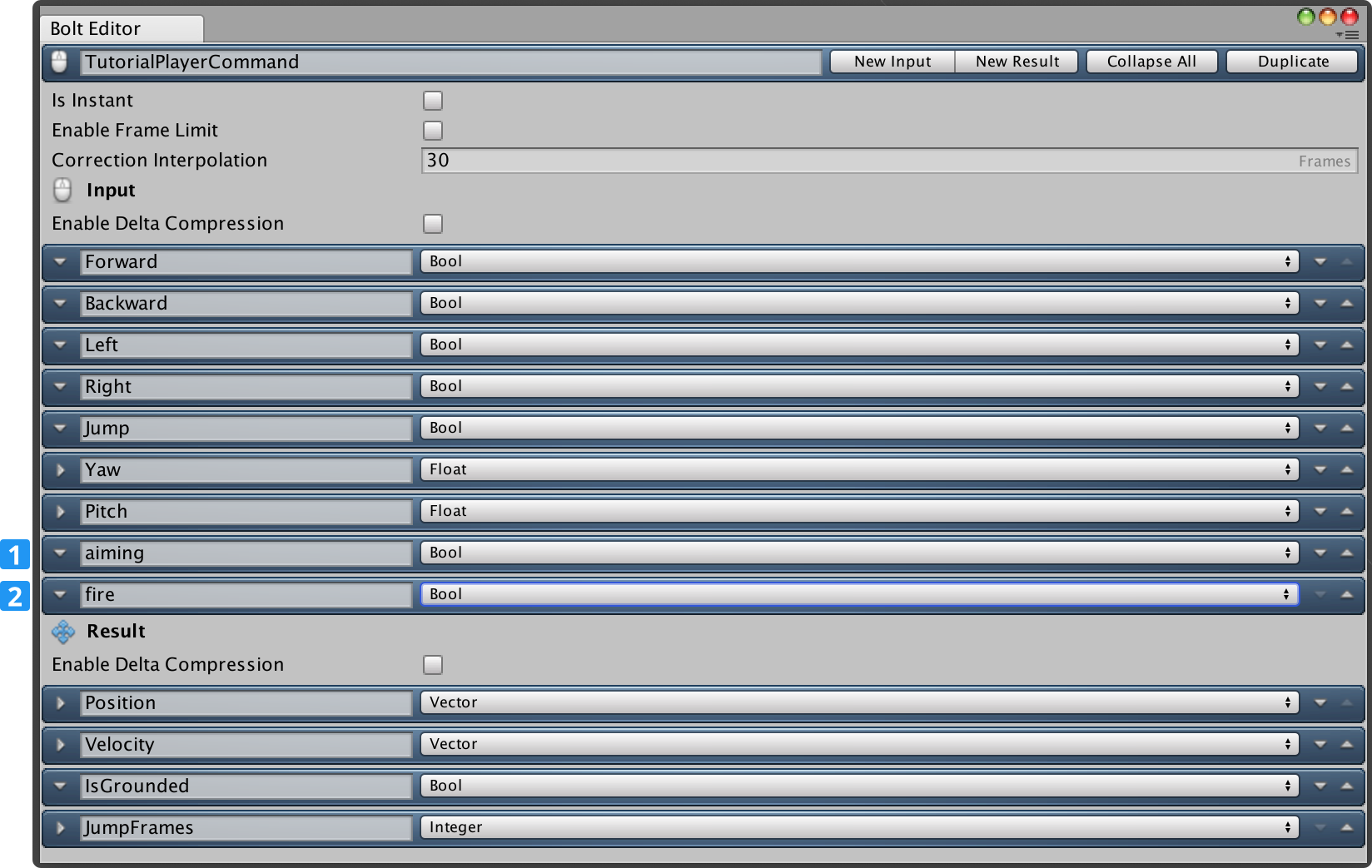Open the fire type dropdown
1372x868 pixels.
pos(859,594)
